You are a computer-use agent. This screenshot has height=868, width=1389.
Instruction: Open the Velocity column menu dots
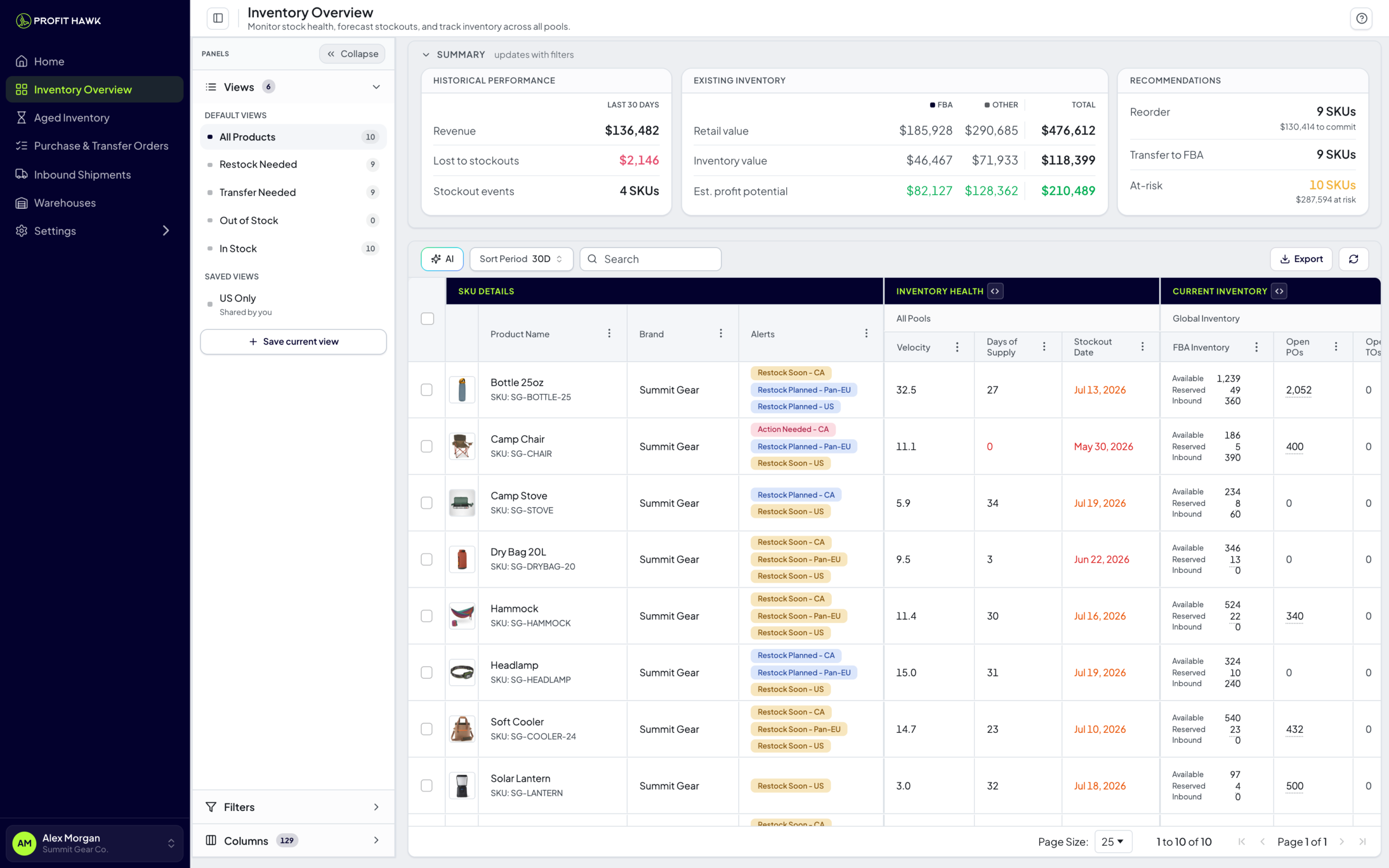957,347
